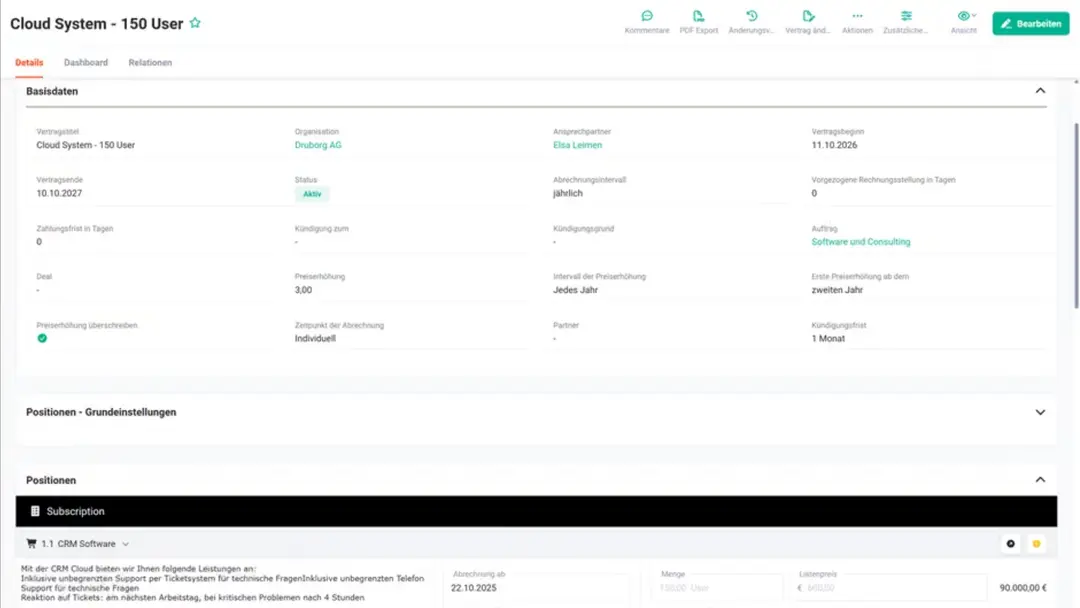The height and width of the screenshot is (608, 1080).
Task: Open the Druborg AG organisation link
Action: pyautogui.click(x=318, y=145)
